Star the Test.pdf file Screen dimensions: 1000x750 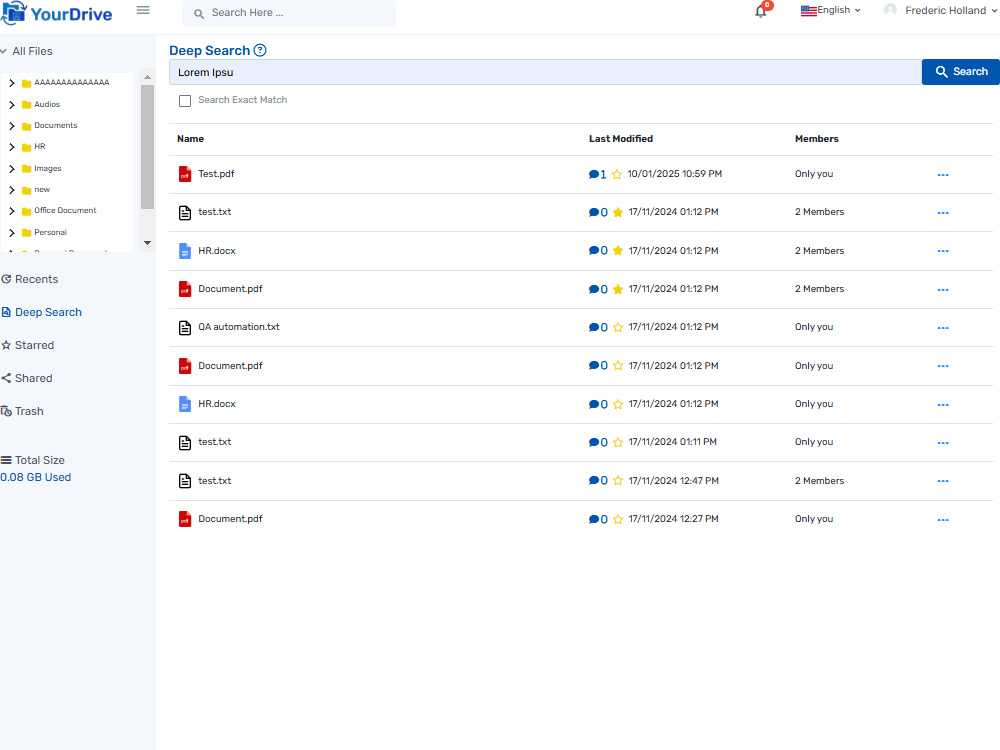(x=617, y=174)
